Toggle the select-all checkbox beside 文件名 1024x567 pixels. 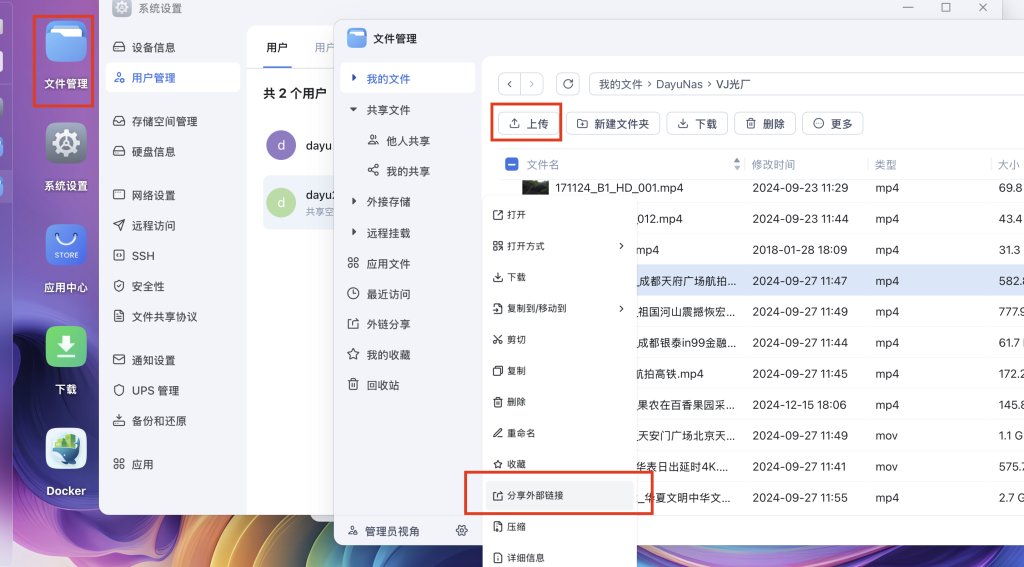(x=511, y=164)
